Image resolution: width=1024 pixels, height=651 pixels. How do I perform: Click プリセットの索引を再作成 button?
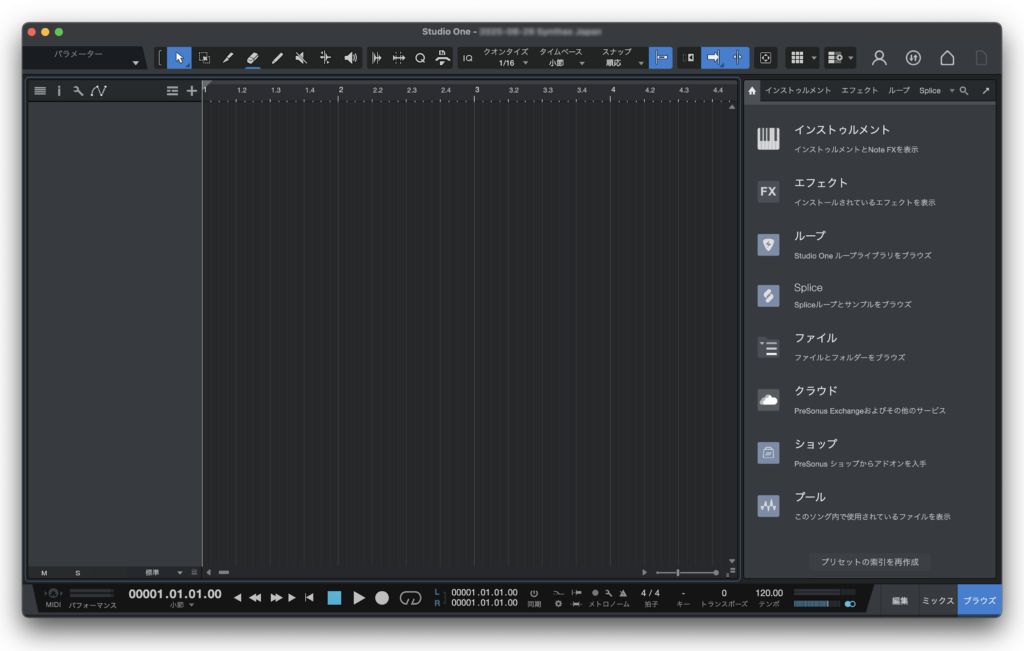click(869, 562)
